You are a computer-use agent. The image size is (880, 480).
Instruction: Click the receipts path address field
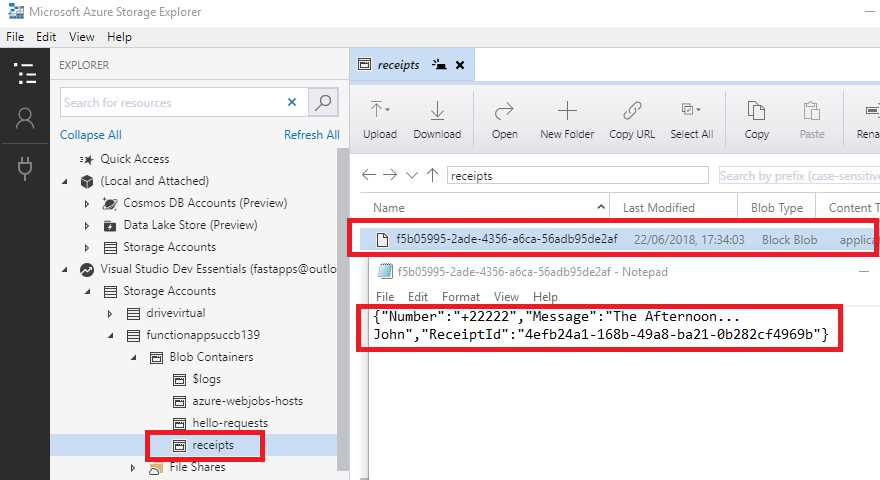pos(578,175)
